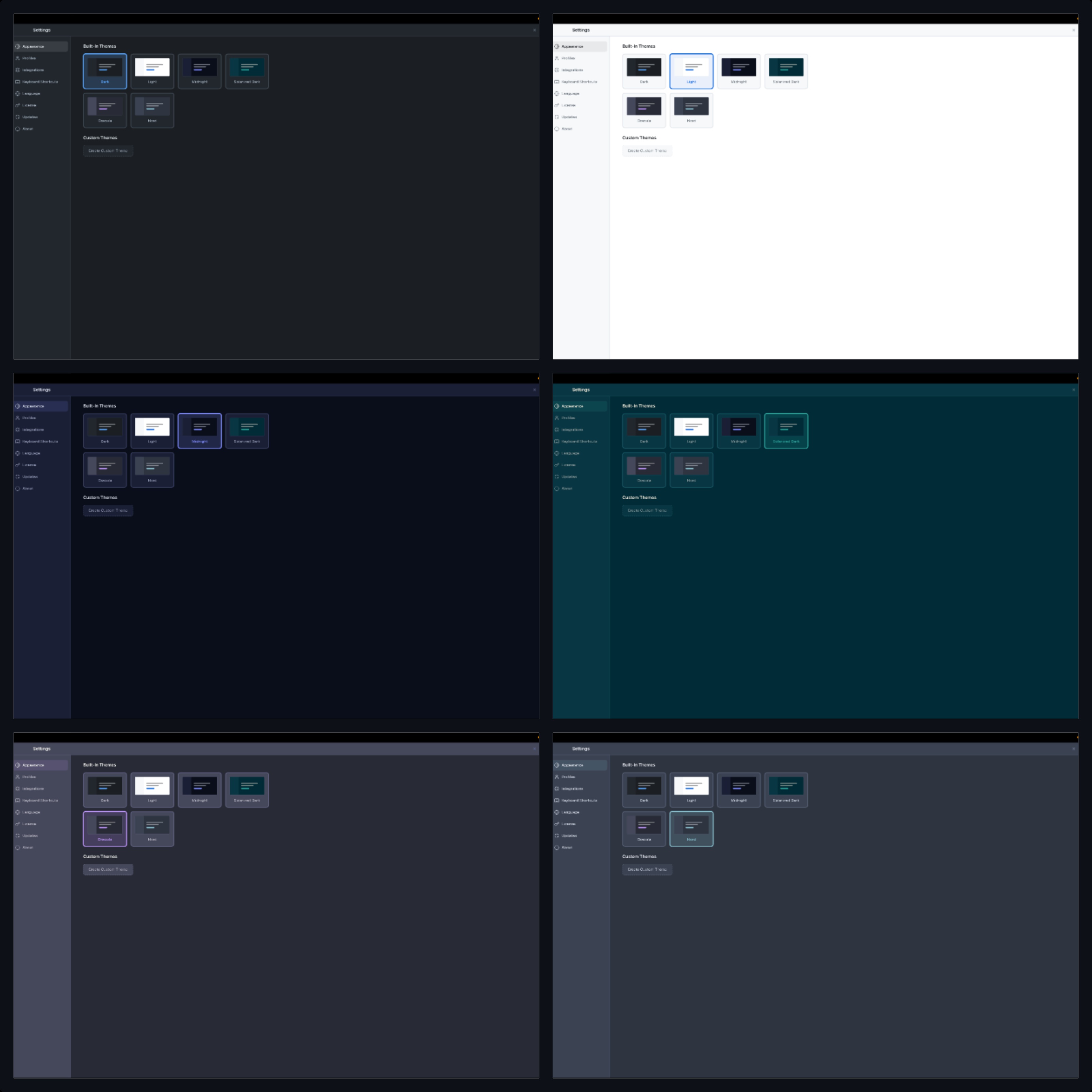Click the Keyboard Shortcuts icon in the Solarized Dark window
Viewport: 1092px width, 1092px height.
pyautogui.click(x=557, y=442)
